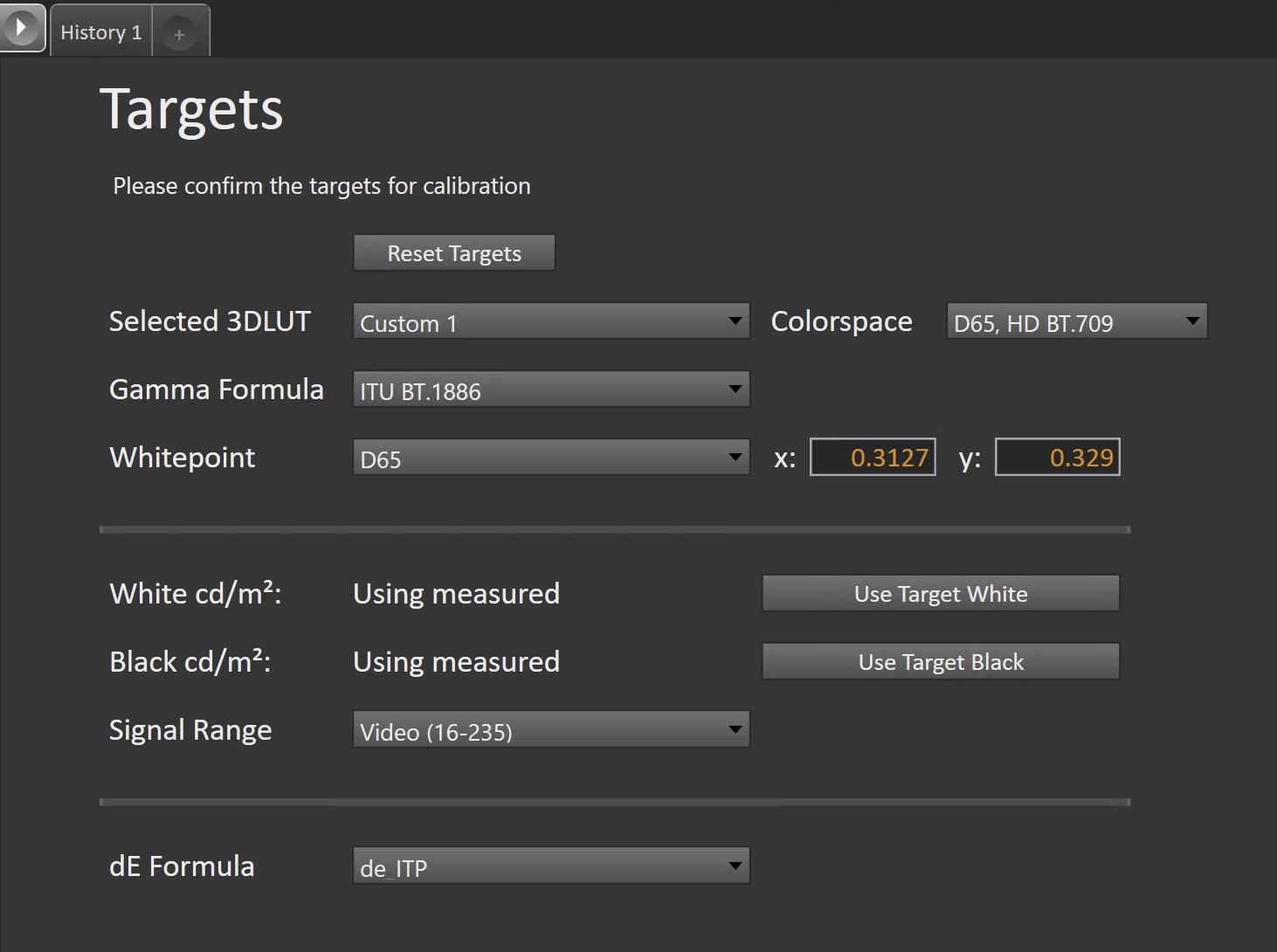This screenshot has height=952, width=1277.
Task: Click the whitepoint x value field
Action: pos(873,458)
